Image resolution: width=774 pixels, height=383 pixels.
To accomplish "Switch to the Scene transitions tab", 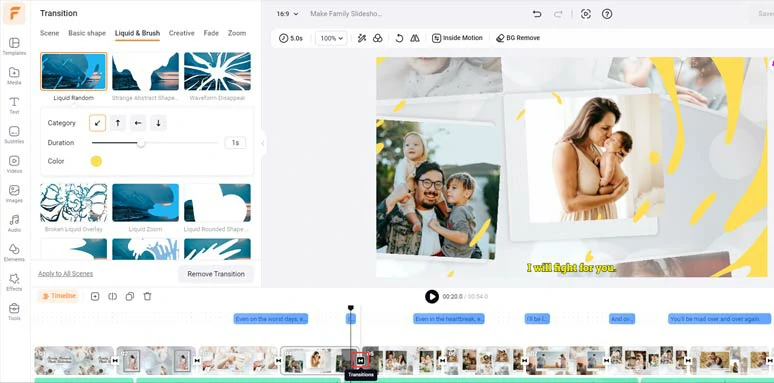I will [x=49, y=33].
